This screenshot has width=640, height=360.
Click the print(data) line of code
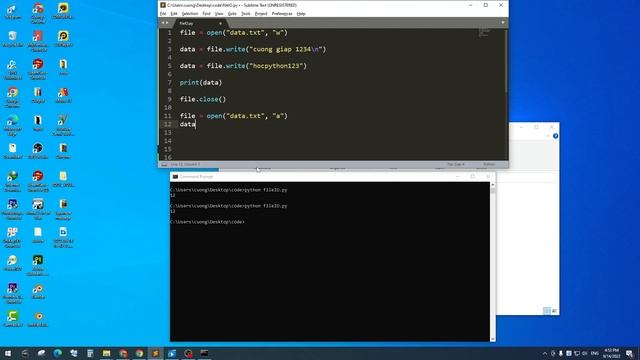(201, 82)
